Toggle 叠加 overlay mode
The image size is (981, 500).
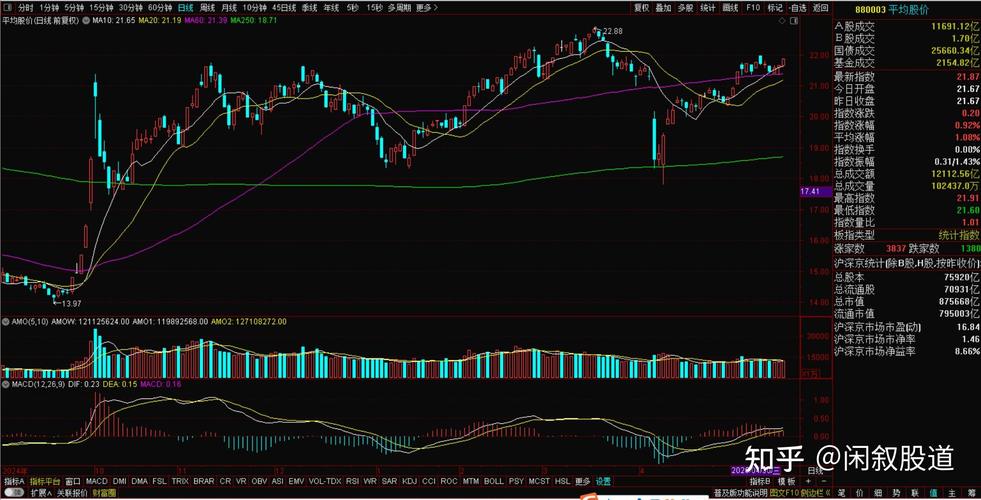pyautogui.click(x=664, y=7)
